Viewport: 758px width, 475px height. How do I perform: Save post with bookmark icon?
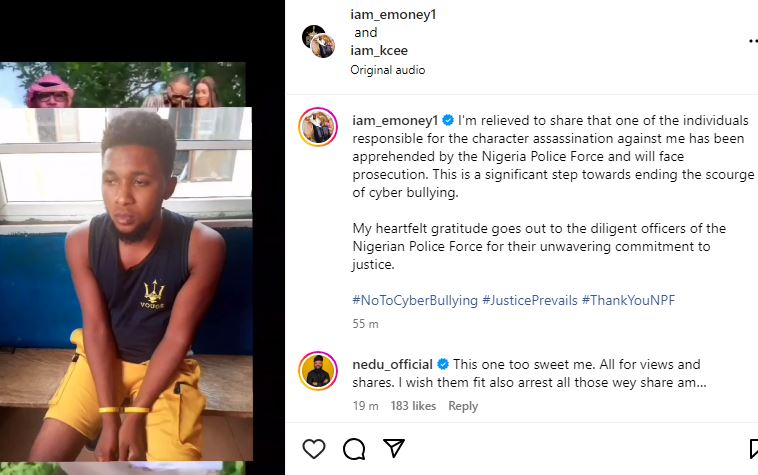754,449
